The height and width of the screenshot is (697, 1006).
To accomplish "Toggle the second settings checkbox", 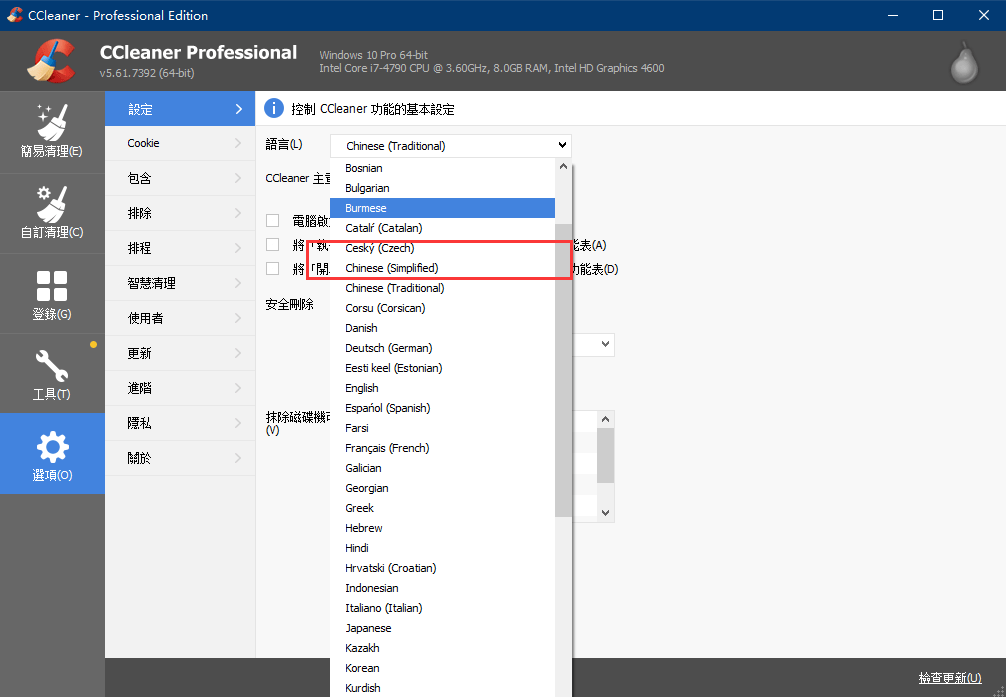I will [272, 244].
